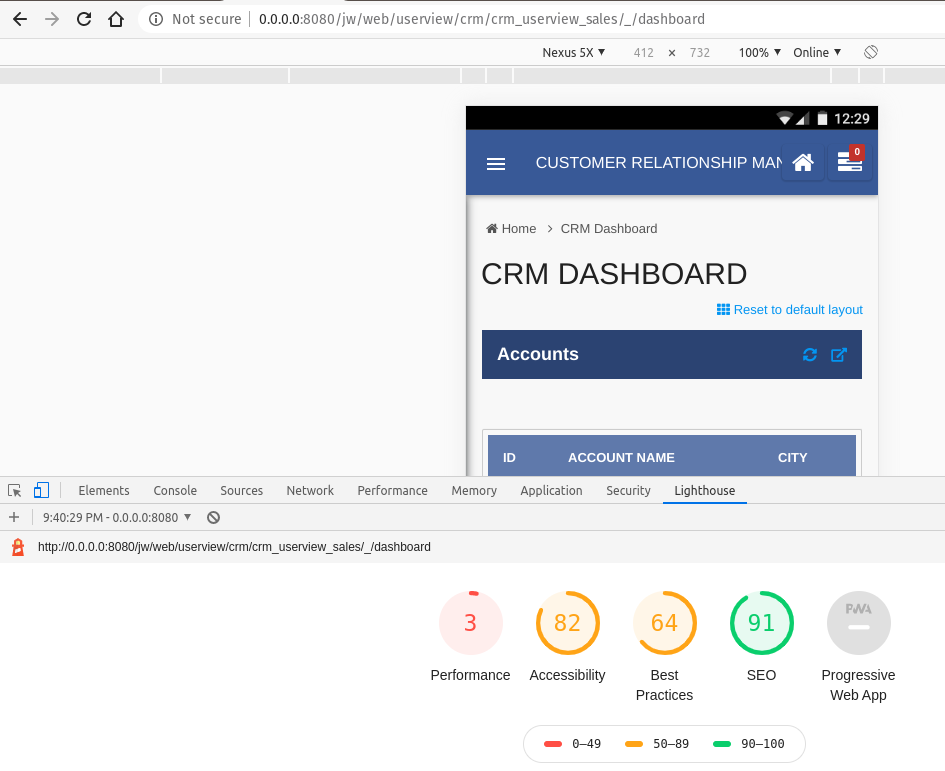Viewport: 945px width, 771px height.
Task: Reload the browser page
Action: 84,19
